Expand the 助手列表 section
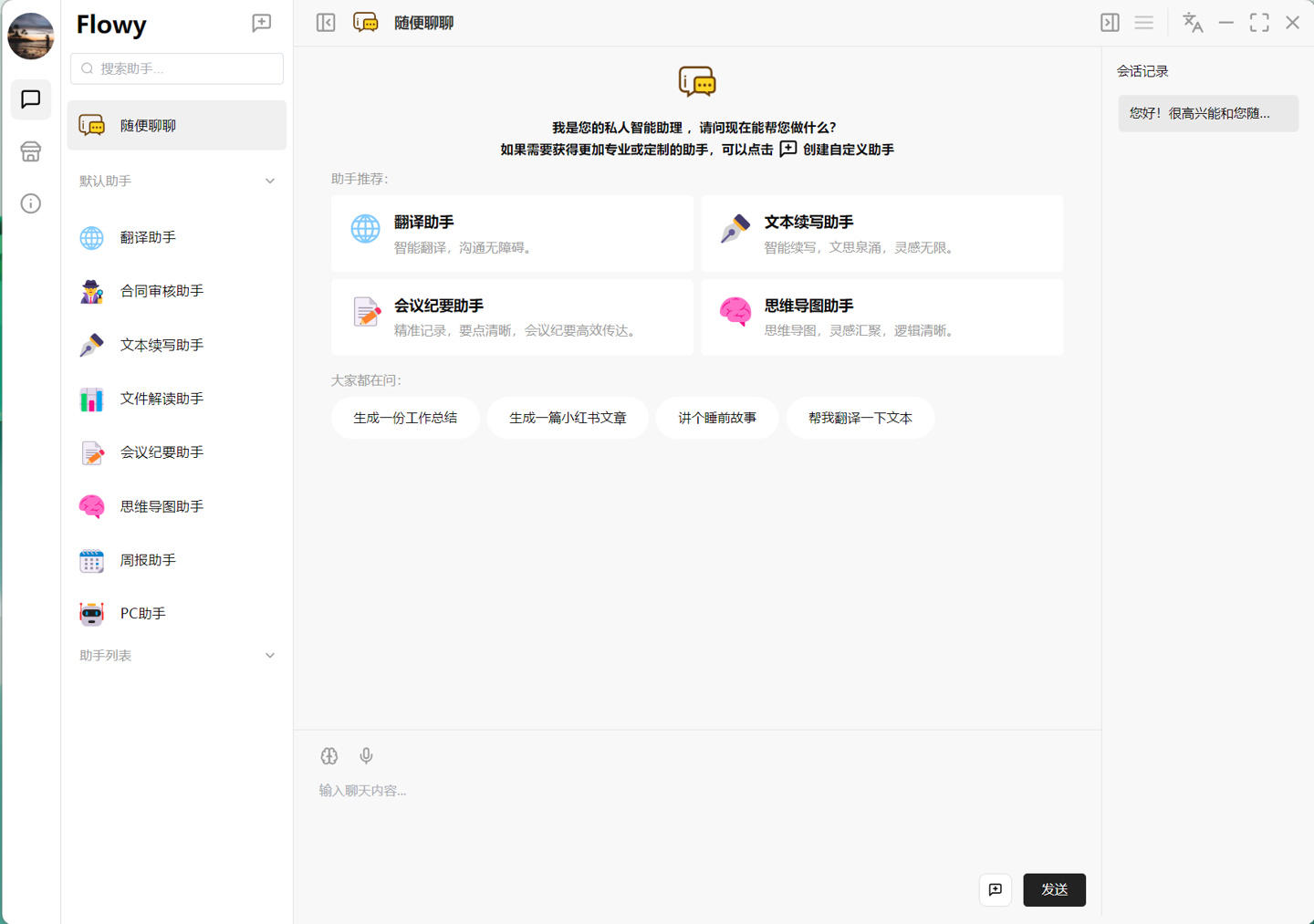Viewport: 1314px width, 924px height. coord(270,656)
